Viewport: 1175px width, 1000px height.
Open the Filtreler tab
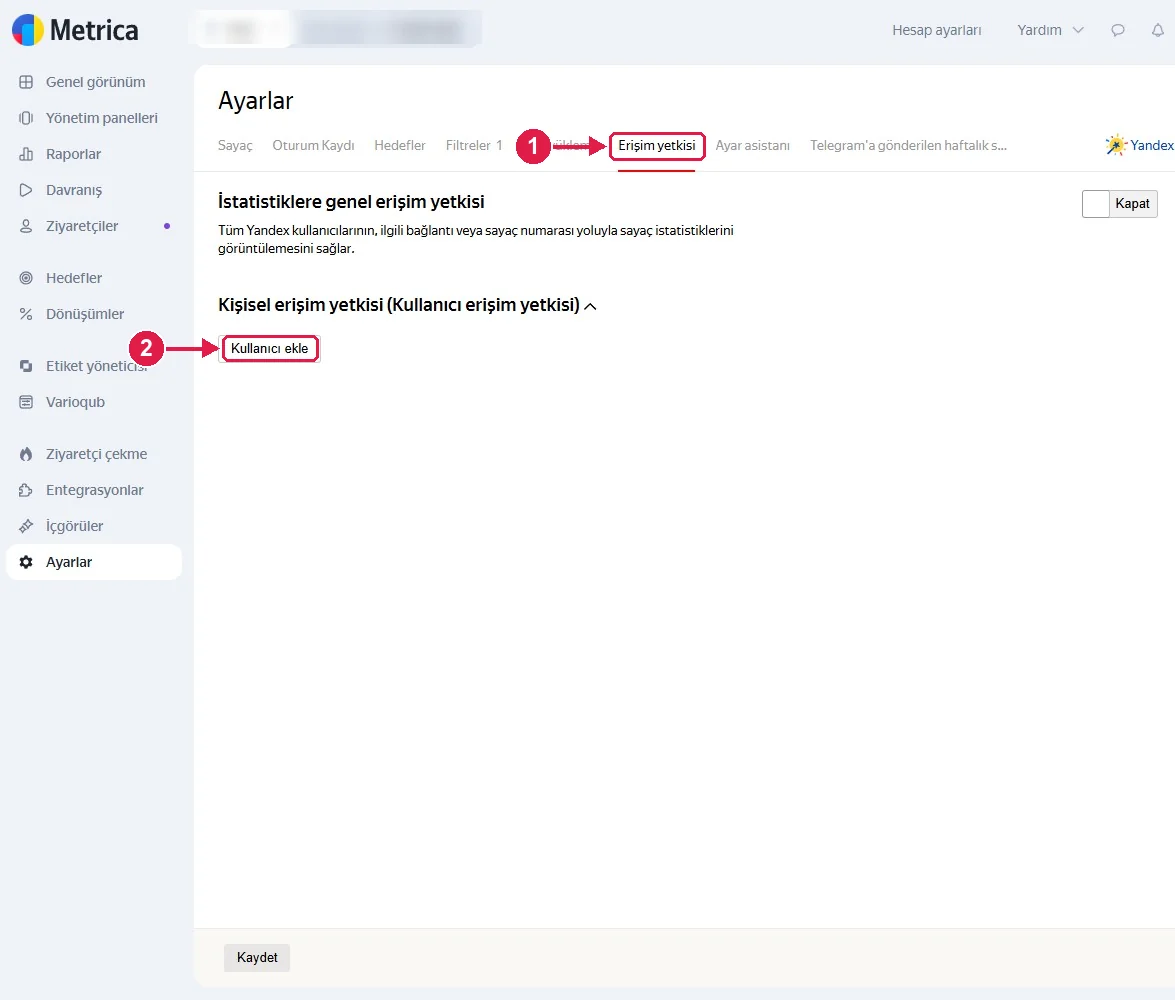(474, 145)
